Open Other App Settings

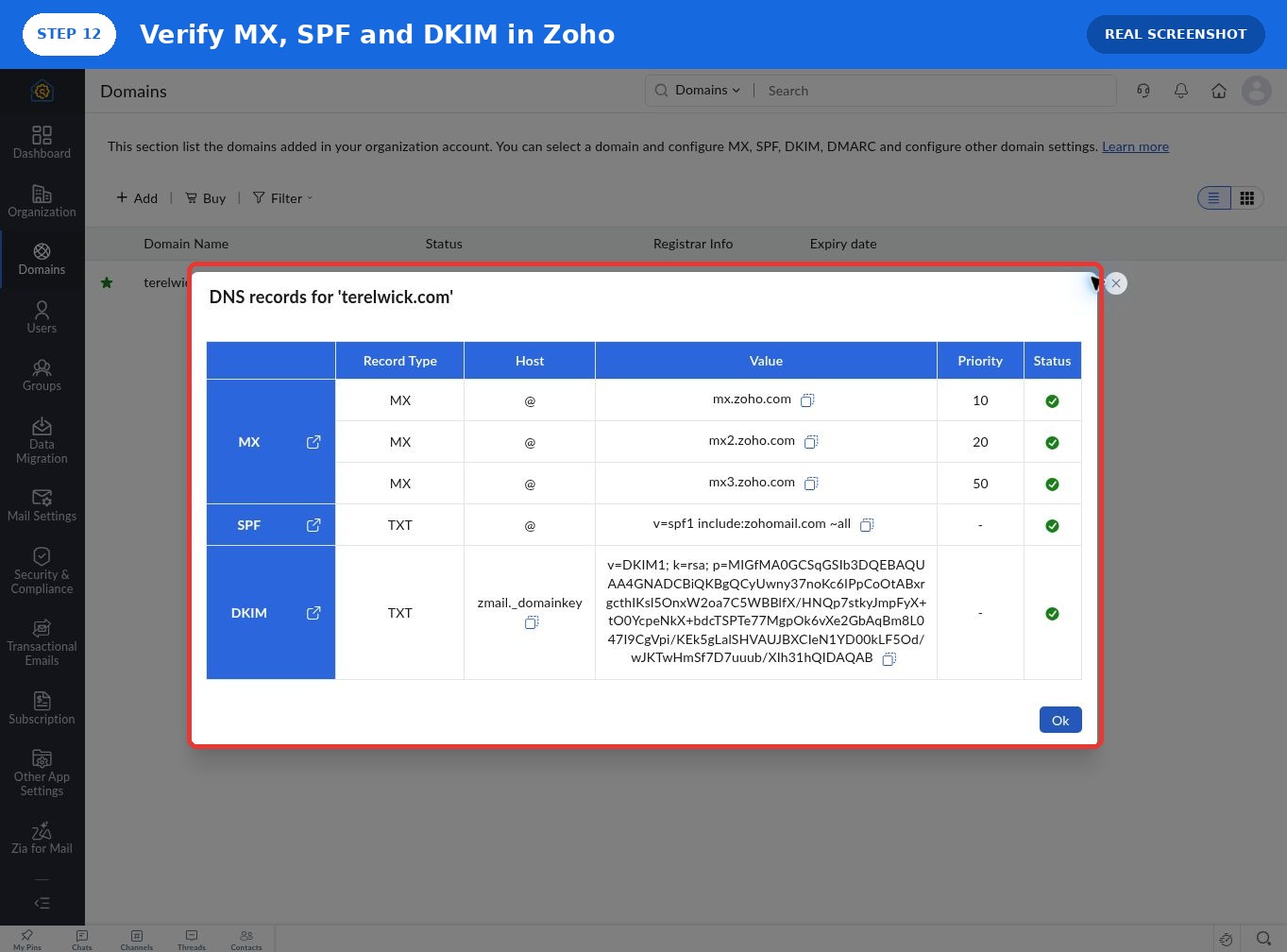(42, 773)
